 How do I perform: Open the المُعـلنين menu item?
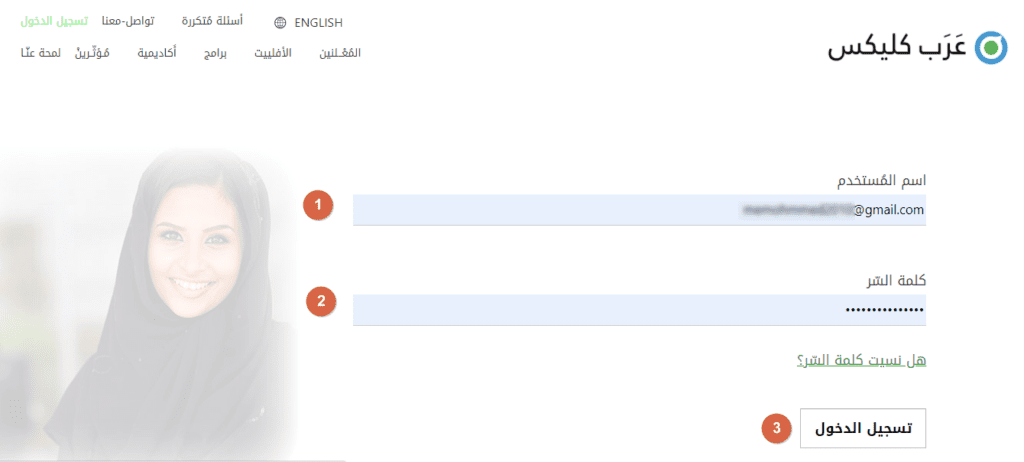pos(340,53)
